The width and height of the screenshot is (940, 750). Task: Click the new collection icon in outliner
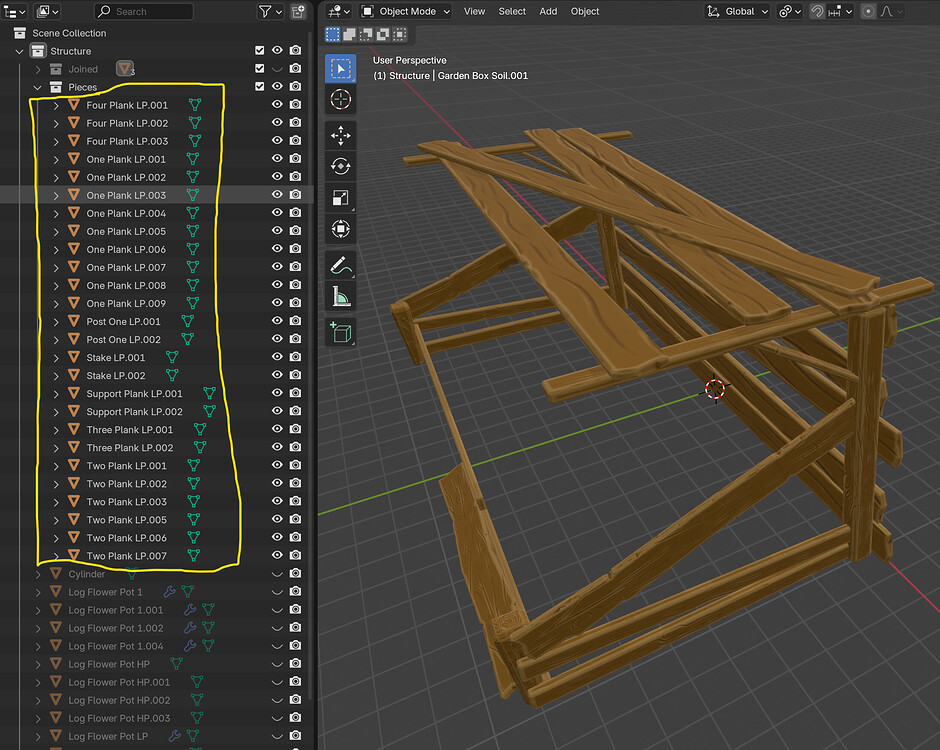coord(298,11)
